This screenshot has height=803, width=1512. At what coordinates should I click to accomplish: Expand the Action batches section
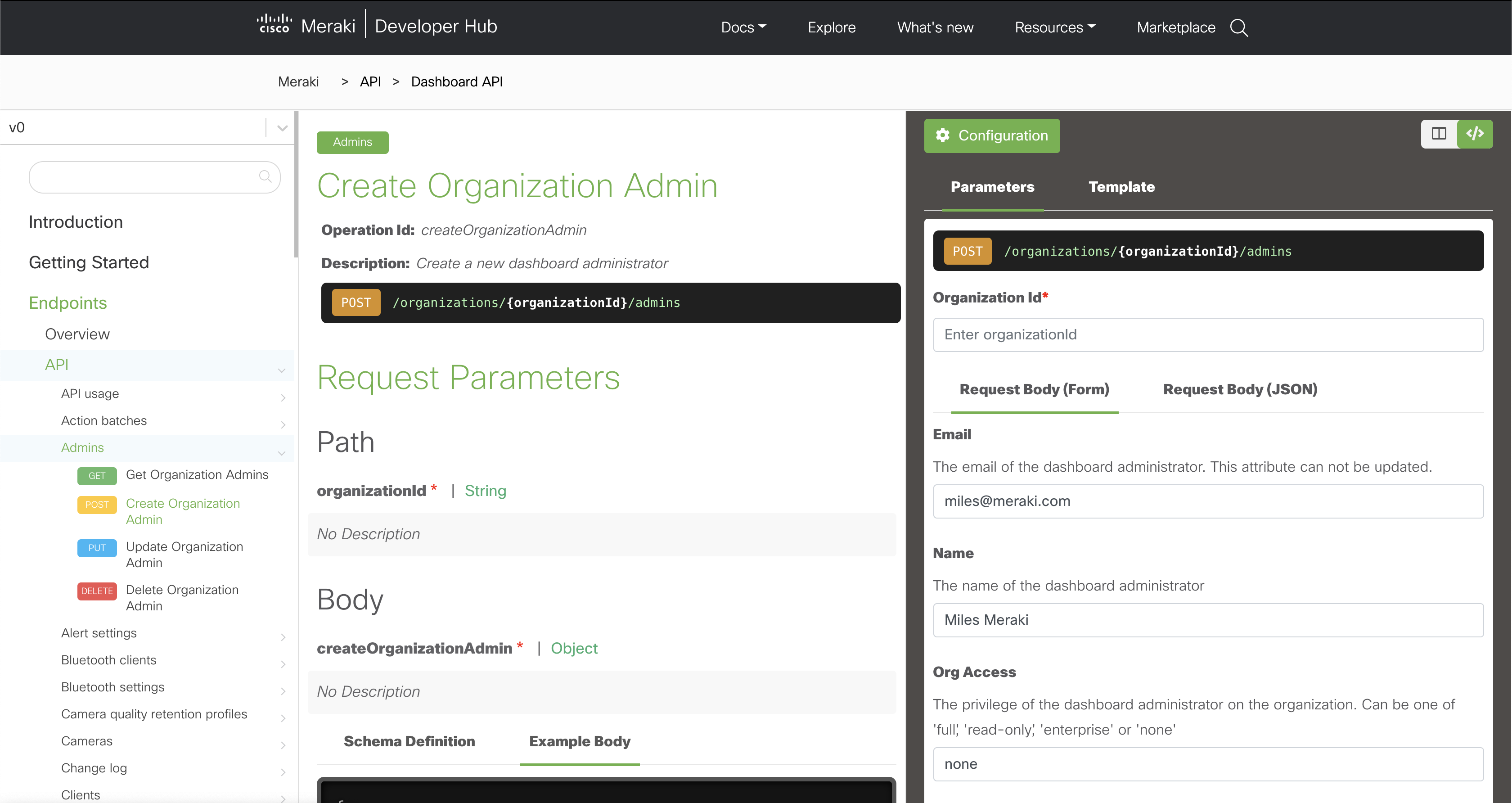pos(283,424)
